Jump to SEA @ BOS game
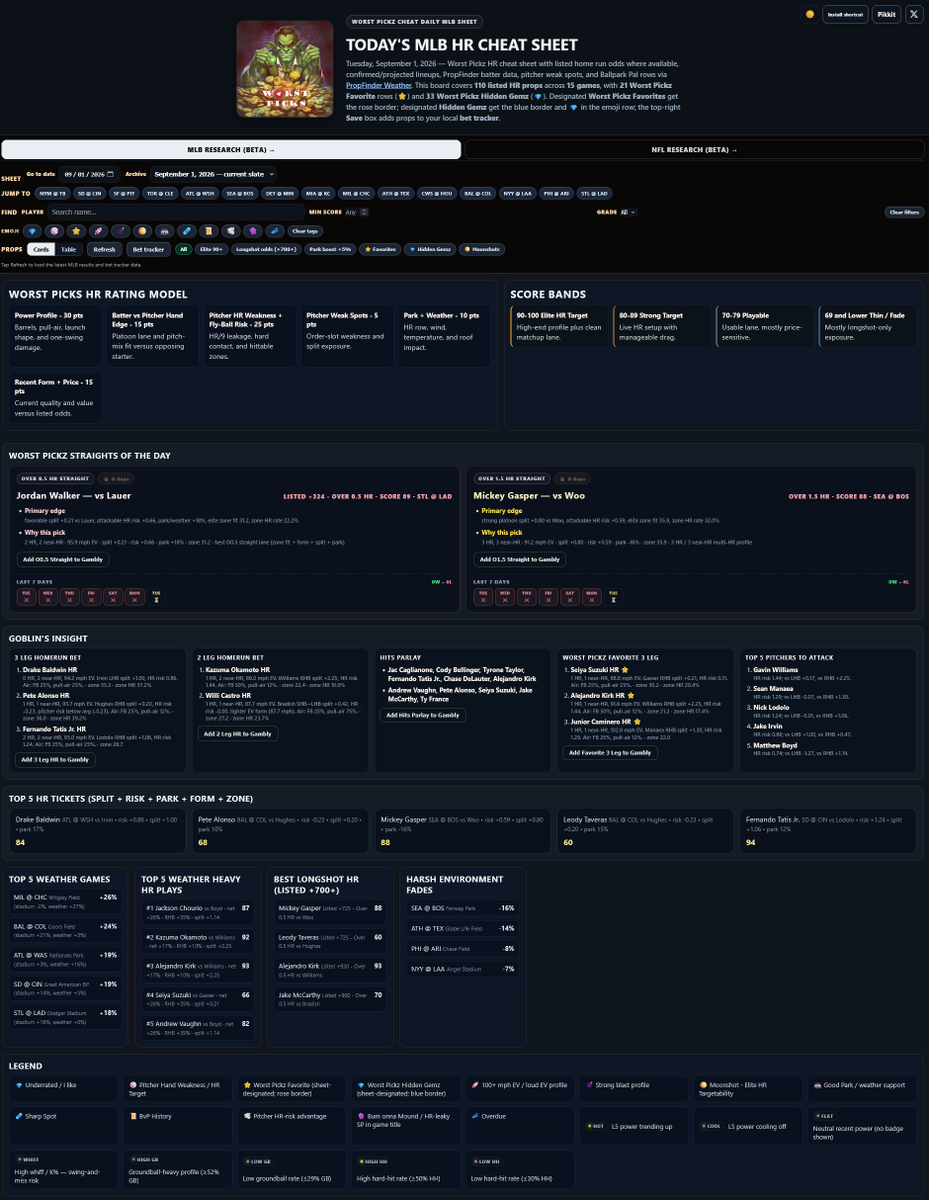This screenshot has height=1200, width=929. pyautogui.click(x=240, y=193)
